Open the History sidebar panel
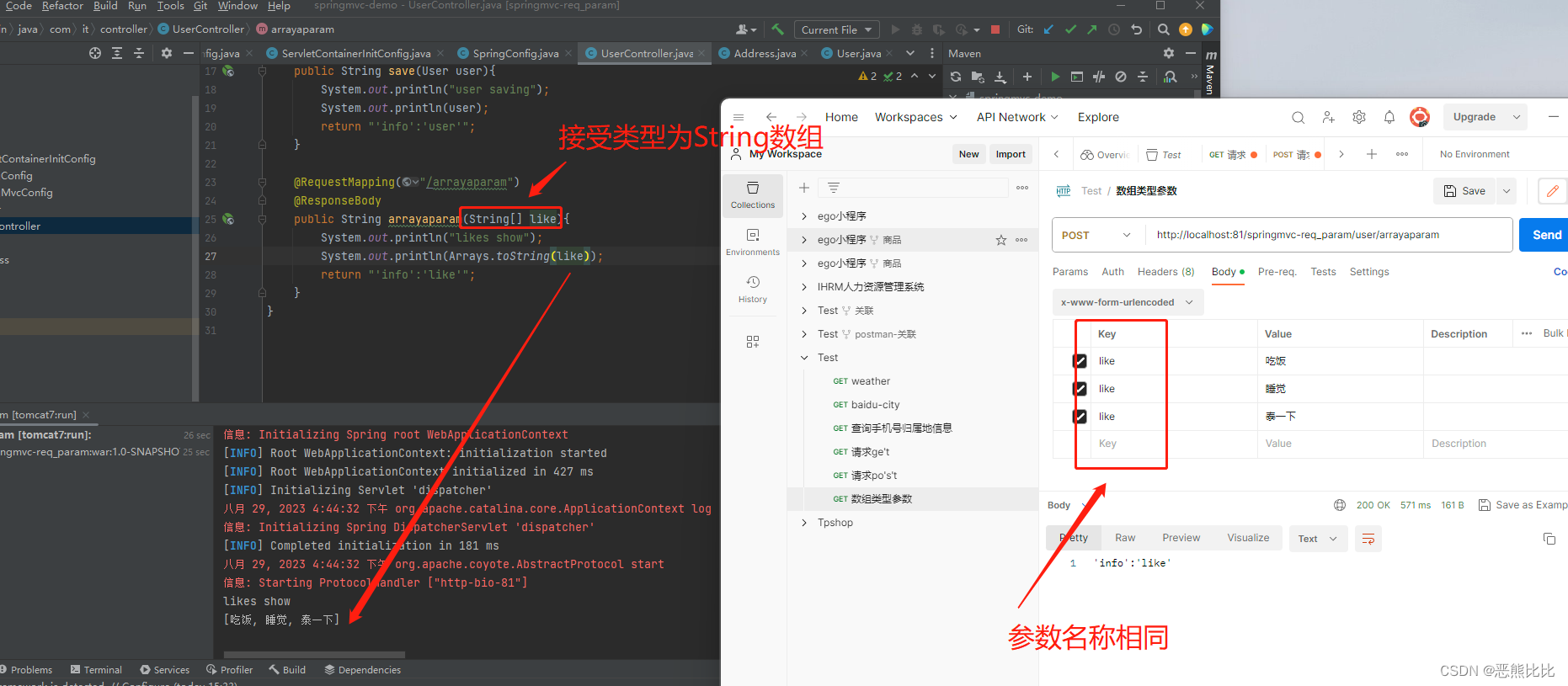This screenshot has width=1568, height=686. point(753,289)
